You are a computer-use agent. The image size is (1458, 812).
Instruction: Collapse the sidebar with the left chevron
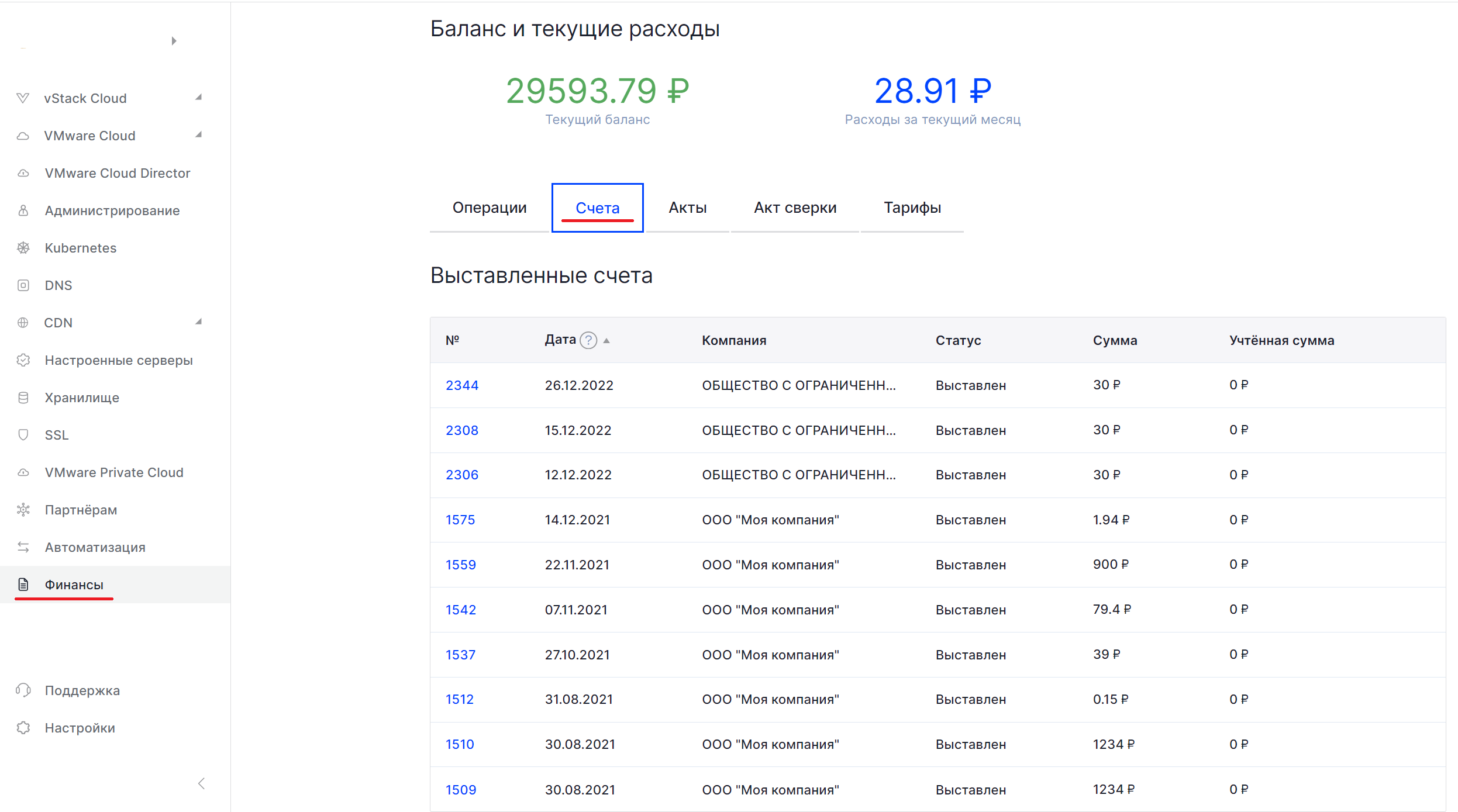[x=202, y=783]
